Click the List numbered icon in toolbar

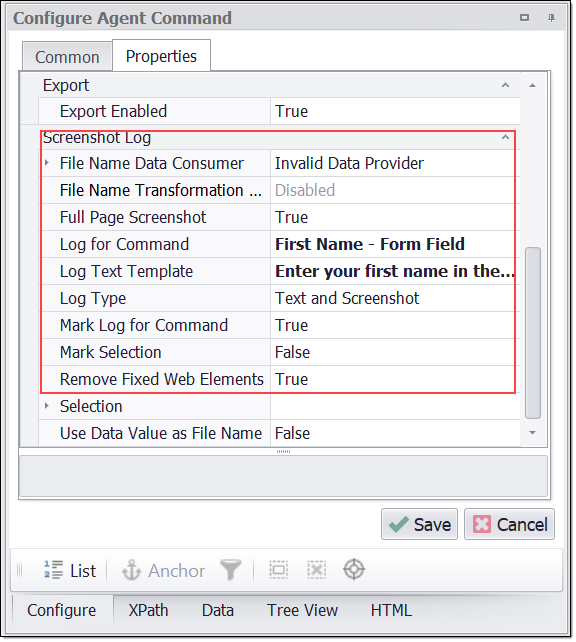54,570
